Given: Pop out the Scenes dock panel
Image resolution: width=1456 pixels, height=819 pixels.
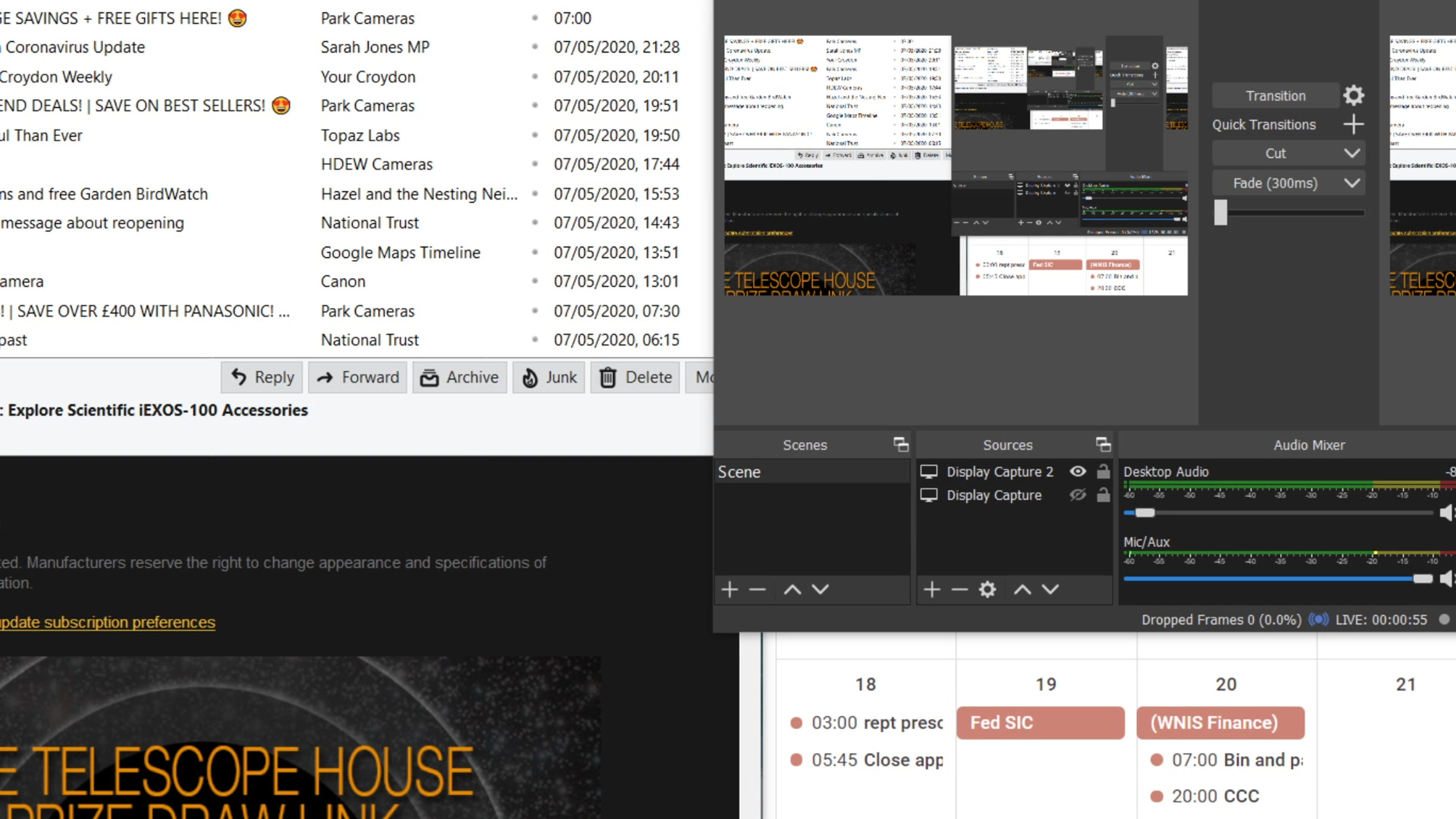Looking at the screenshot, I should 901,445.
